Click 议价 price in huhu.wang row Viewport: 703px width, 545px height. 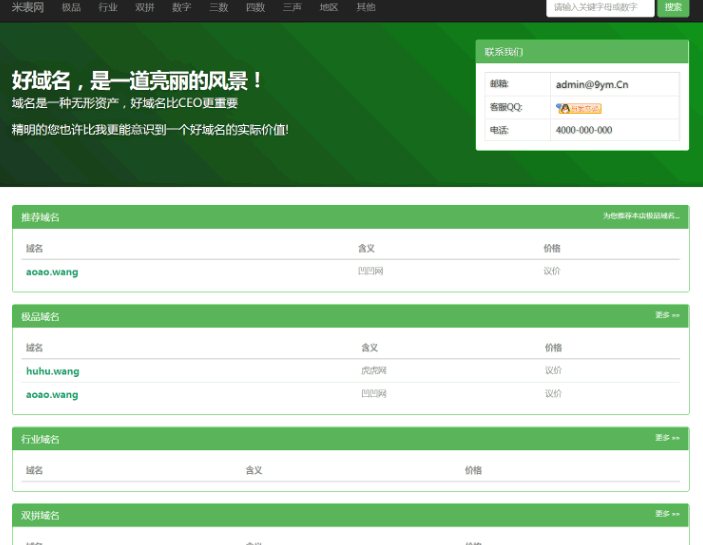coord(553,370)
